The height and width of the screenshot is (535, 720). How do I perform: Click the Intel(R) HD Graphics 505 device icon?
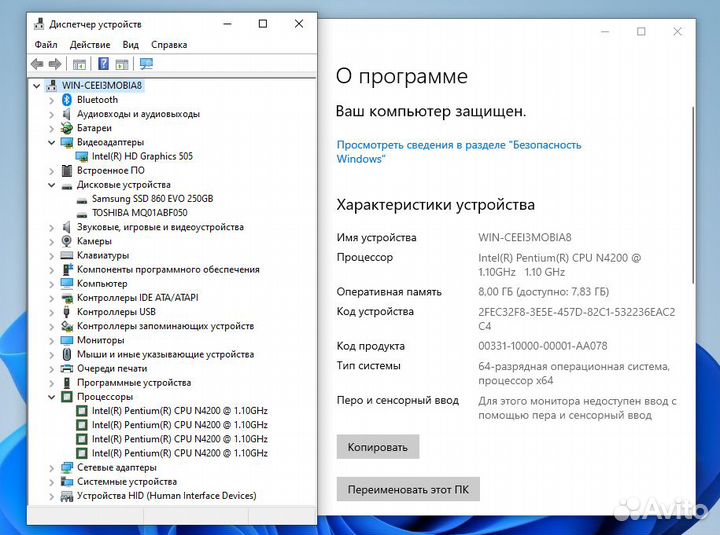pyautogui.click(x=82, y=157)
